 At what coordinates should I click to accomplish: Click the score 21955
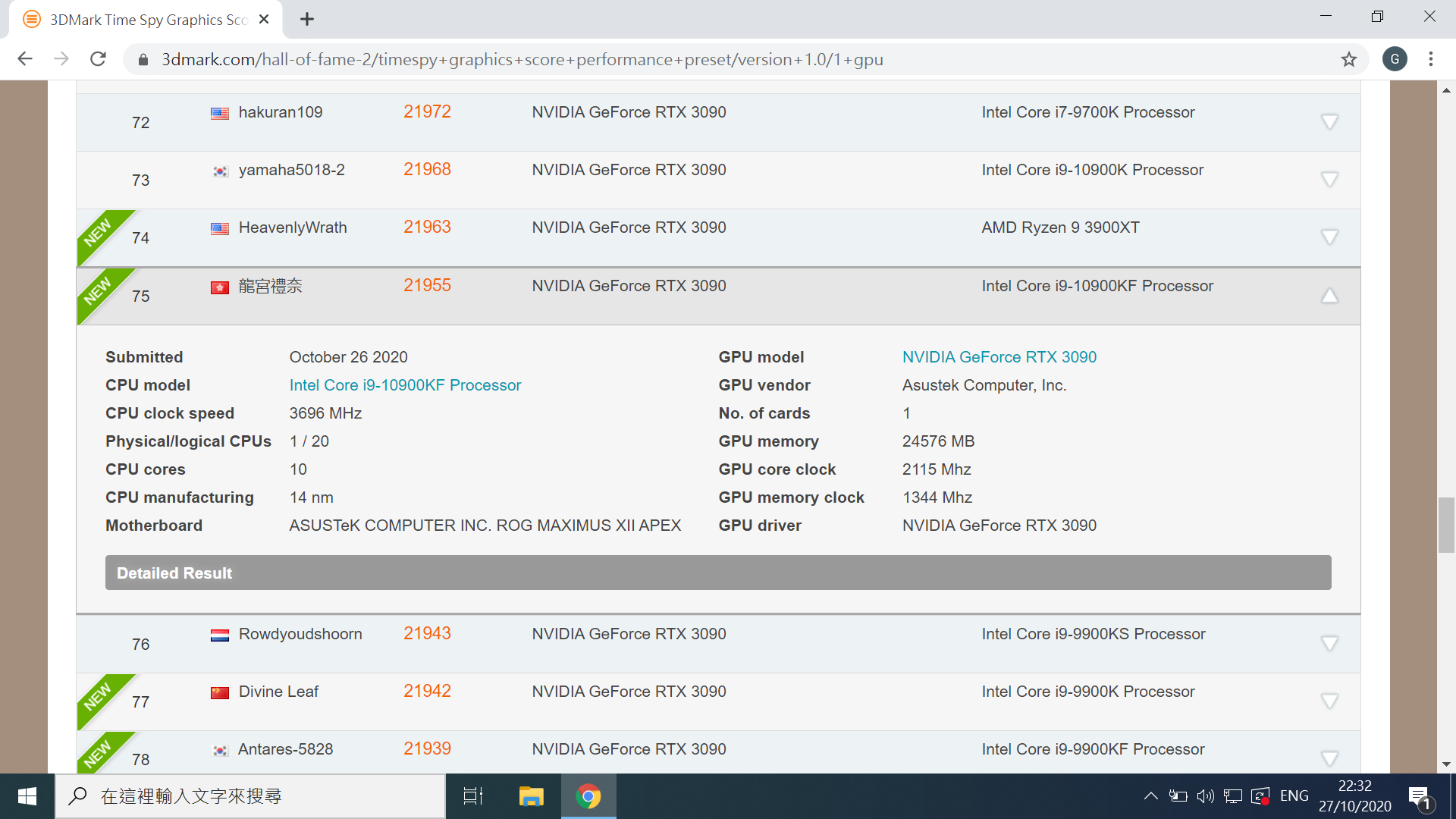[x=427, y=285]
